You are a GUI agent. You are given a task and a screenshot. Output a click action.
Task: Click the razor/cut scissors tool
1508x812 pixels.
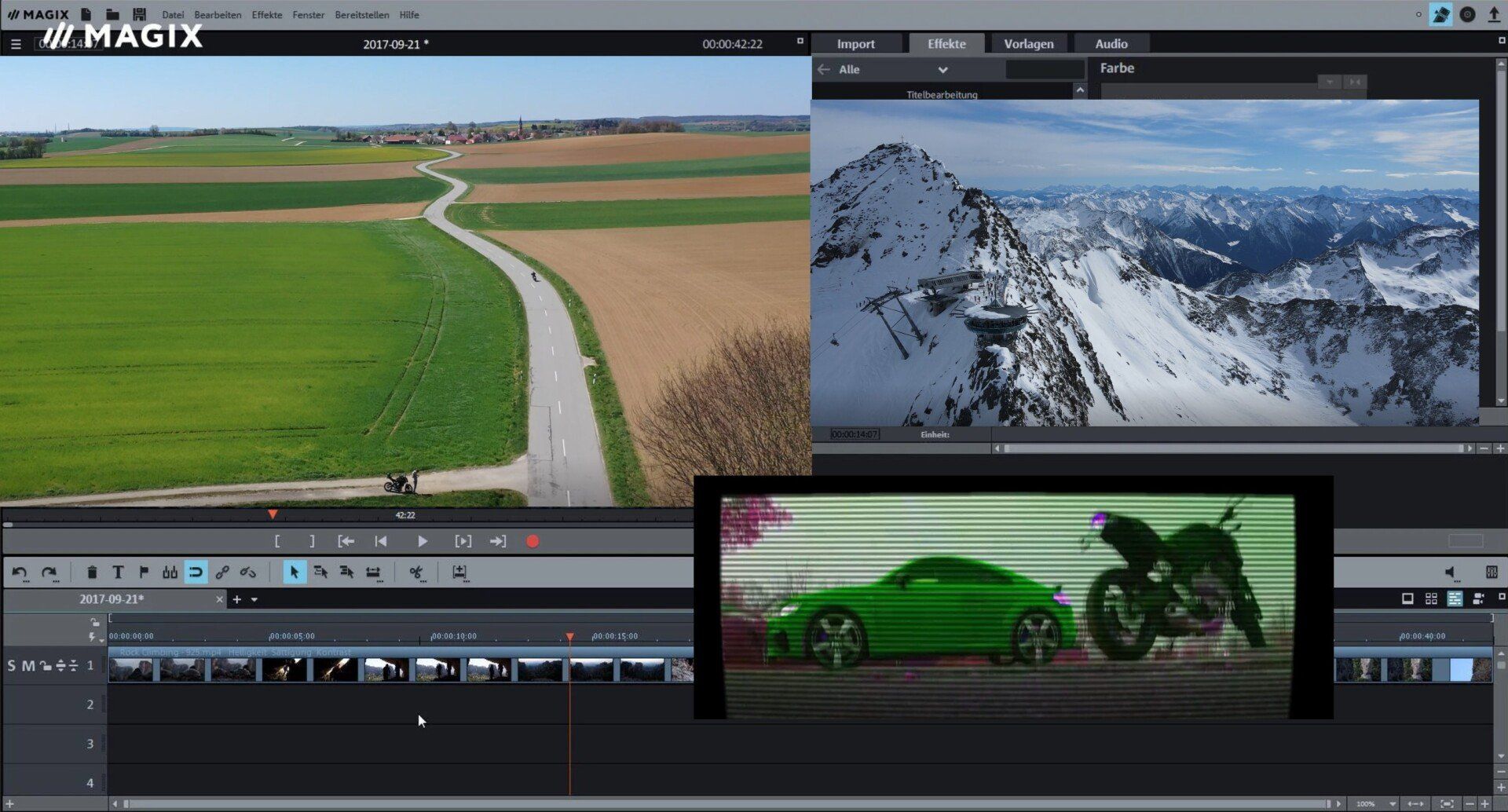[x=415, y=572]
